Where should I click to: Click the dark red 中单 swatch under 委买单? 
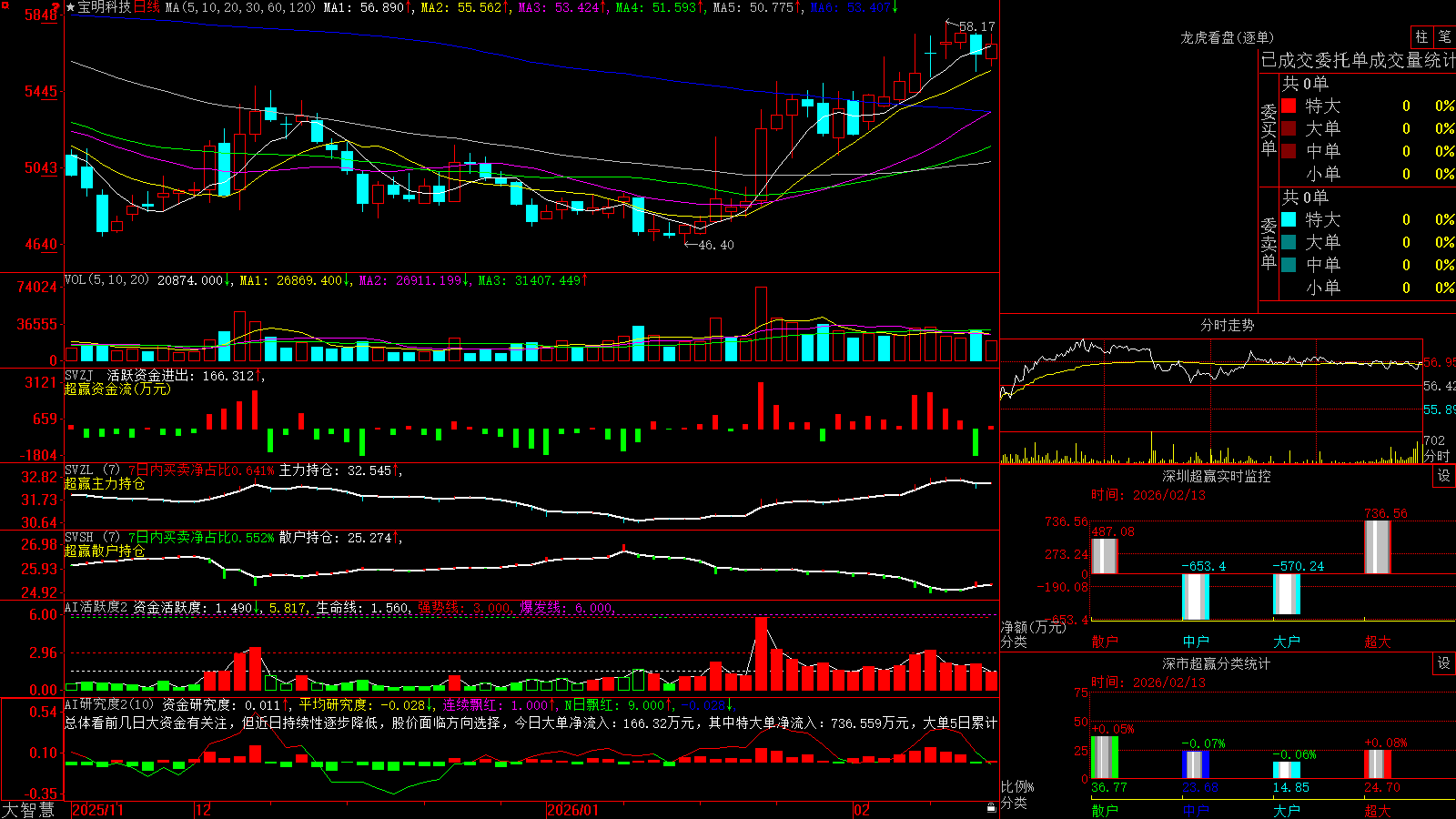click(x=1289, y=151)
